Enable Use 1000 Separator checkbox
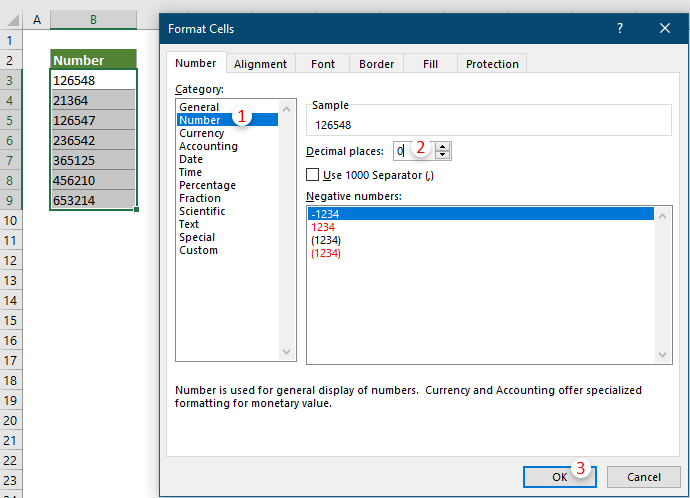 click(313, 175)
